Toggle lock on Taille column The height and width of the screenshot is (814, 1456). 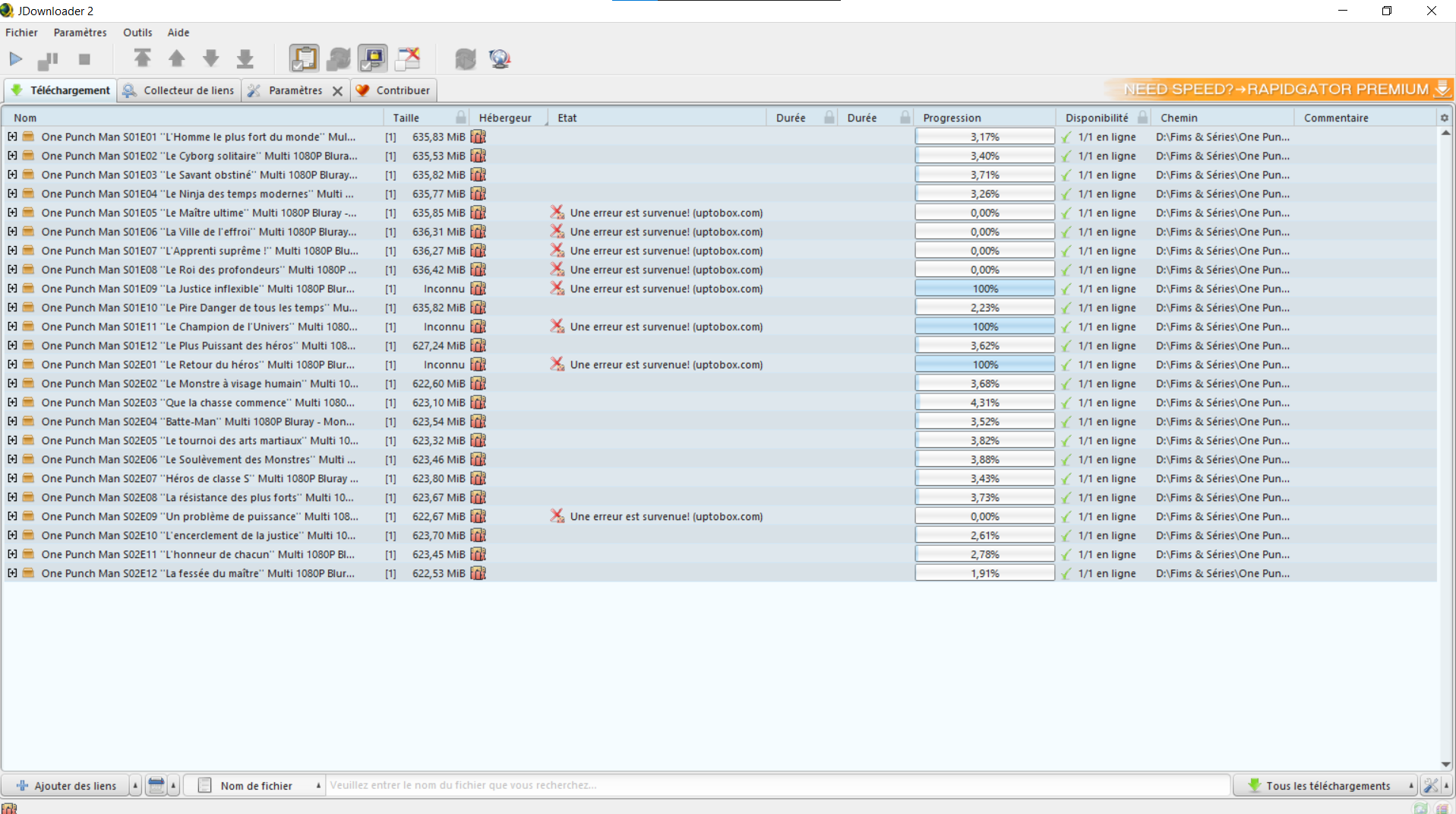pyautogui.click(x=461, y=117)
